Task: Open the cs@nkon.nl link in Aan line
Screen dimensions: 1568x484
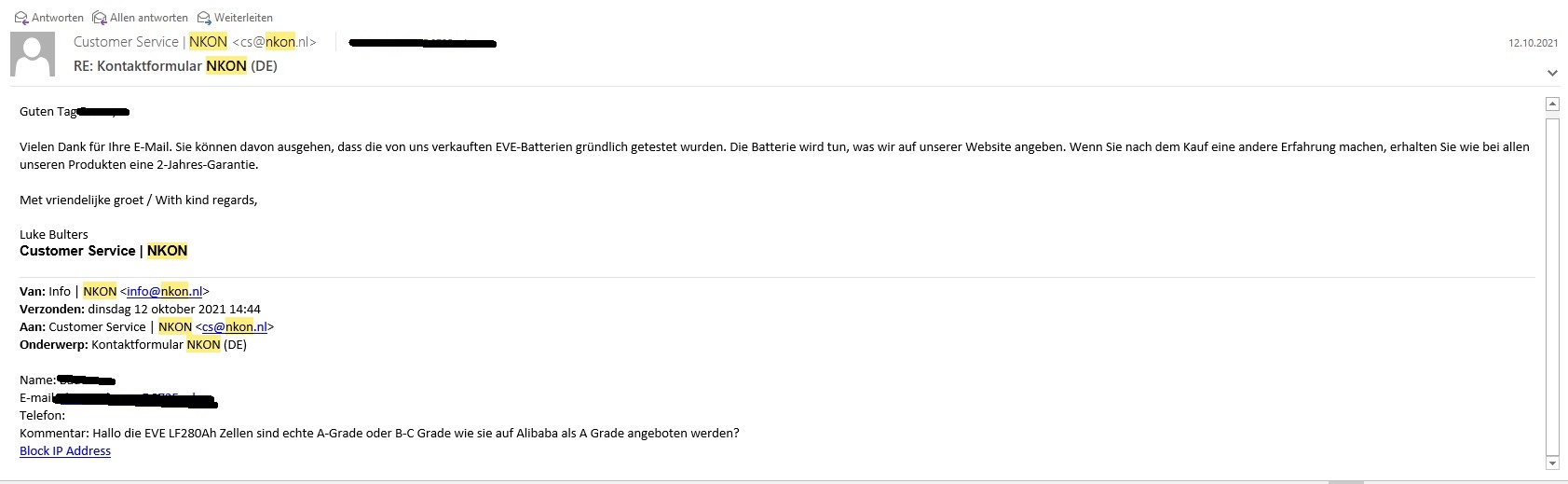Action: coord(235,326)
